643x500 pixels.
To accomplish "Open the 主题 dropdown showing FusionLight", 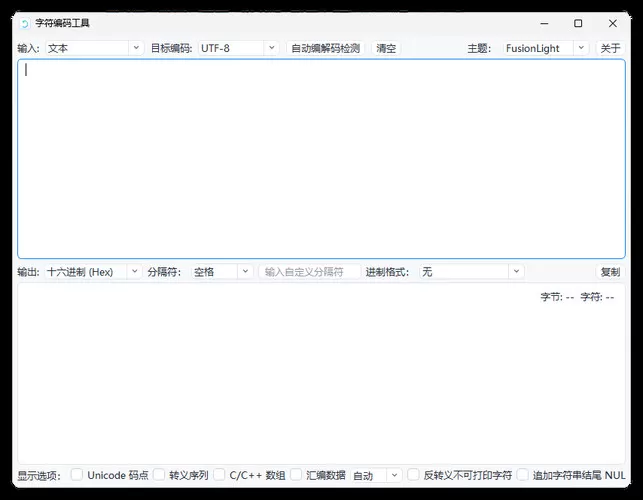I will 545,48.
